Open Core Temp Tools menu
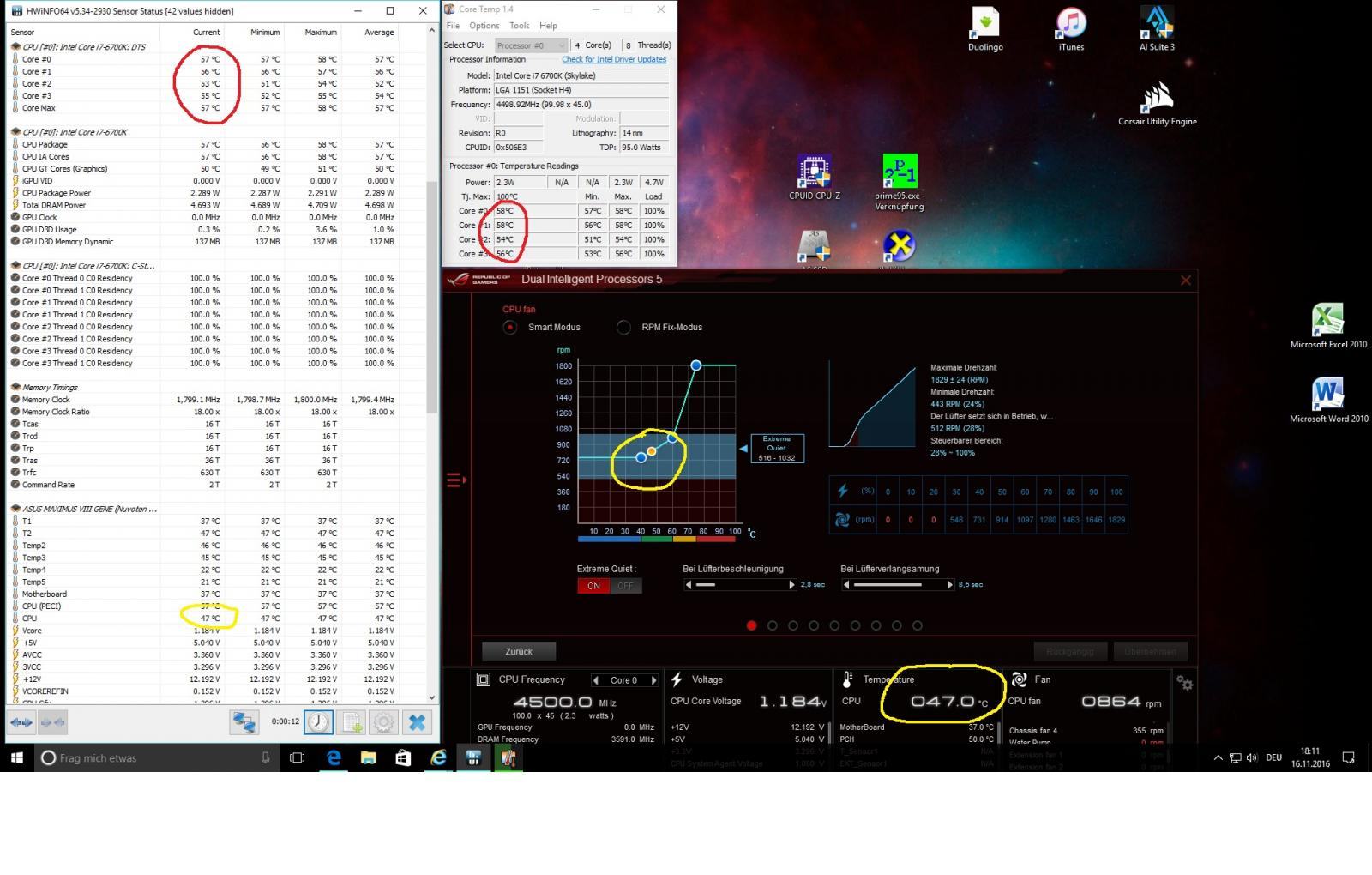The image size is (1372, 875). [x=520, y=26]
